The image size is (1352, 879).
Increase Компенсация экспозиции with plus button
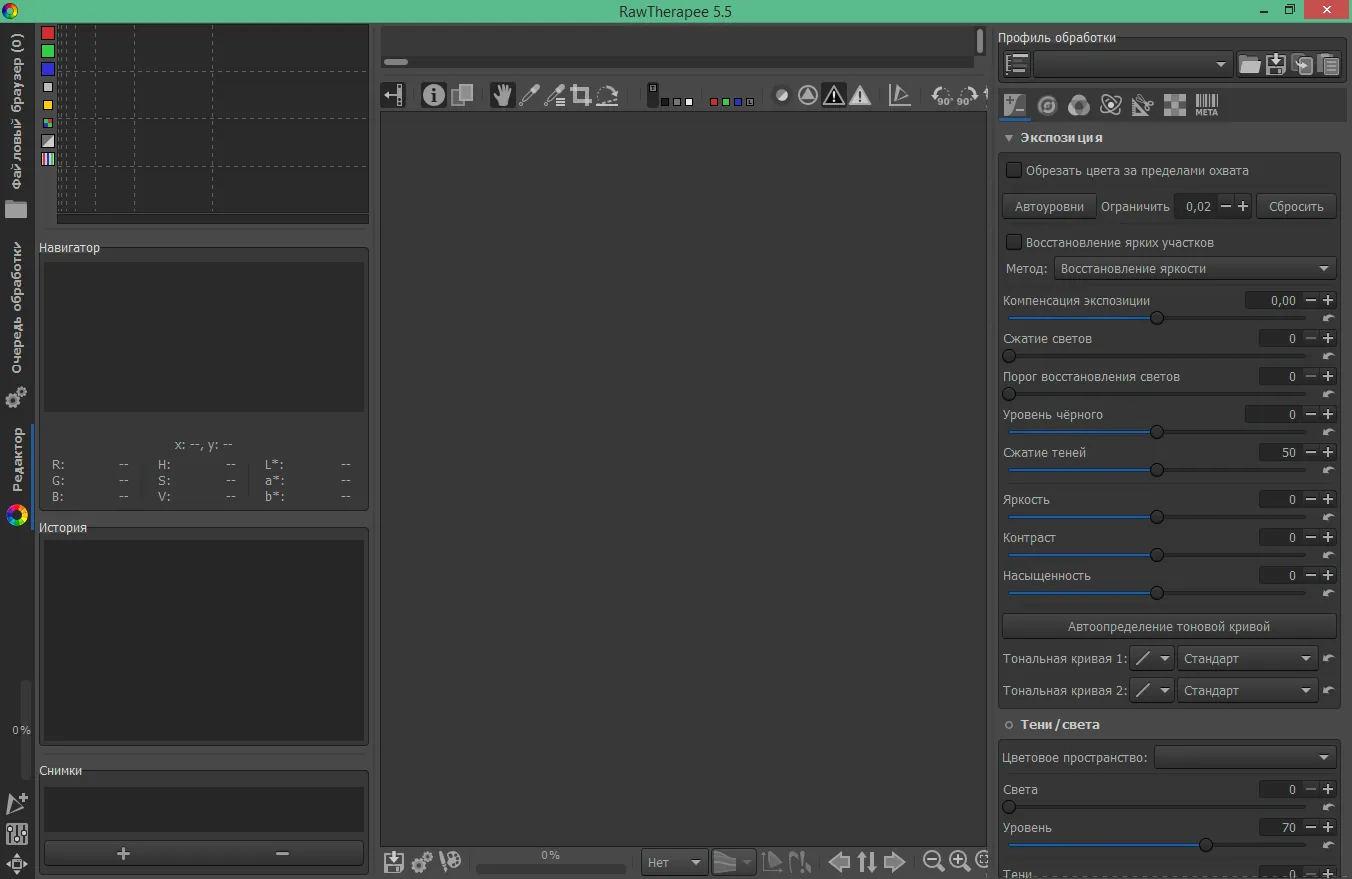pyautogui.click(x=1329, y=301)
